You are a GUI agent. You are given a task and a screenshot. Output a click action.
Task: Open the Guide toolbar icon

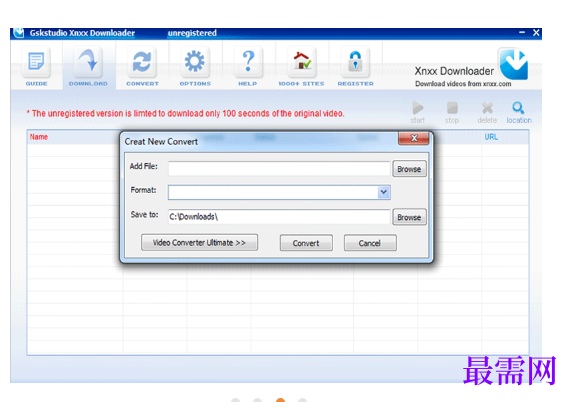click(x=36, y=62)
